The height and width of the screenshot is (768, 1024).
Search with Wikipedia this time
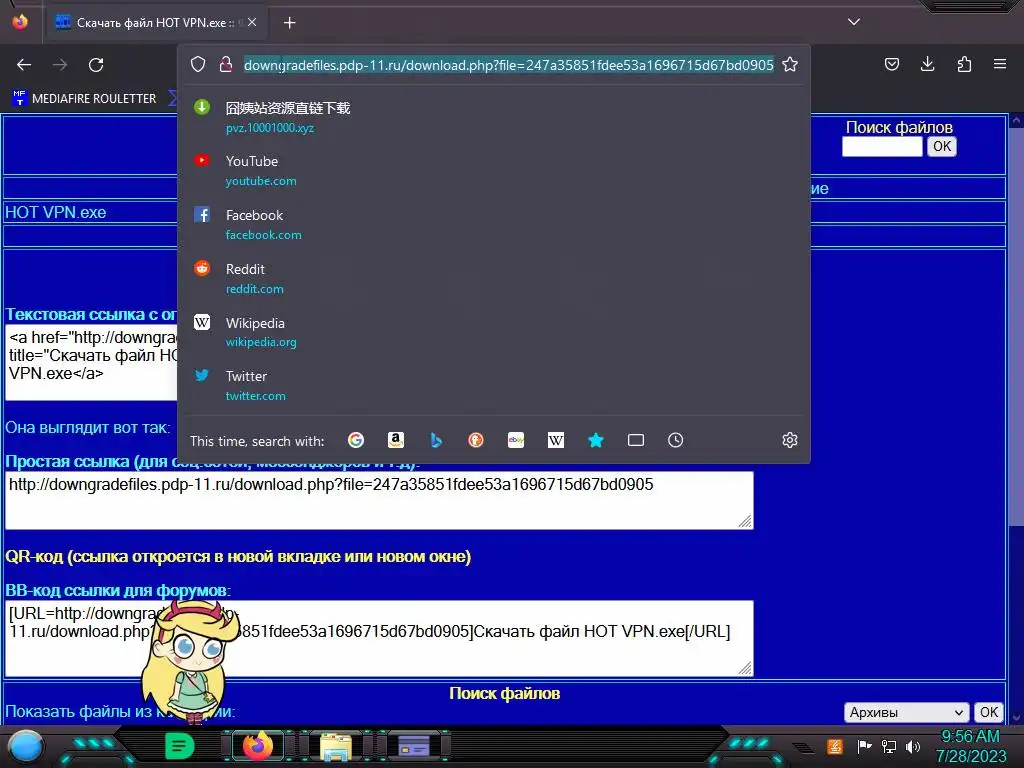(556, 440)
